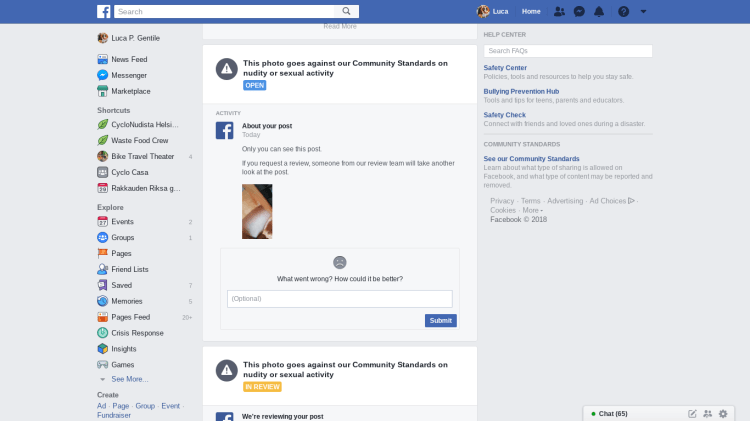Screen dimensions: 750x421
Task: Click Read More above the first notice
Action: pyautogui.click(x=340, y=26)
